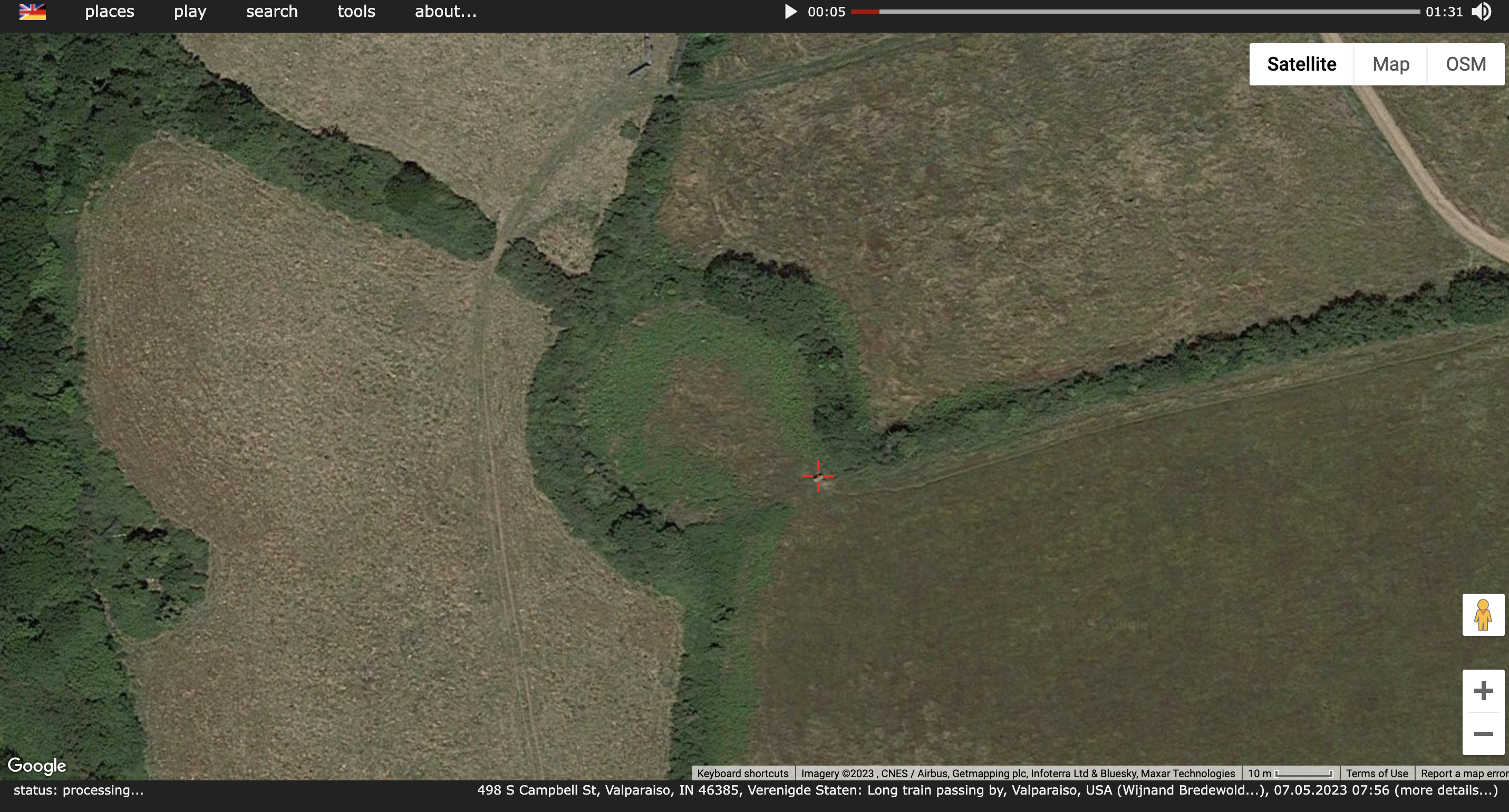1509x812 pixels.
Task: Switch to OSM map layer
Action: pos(1465,64)
